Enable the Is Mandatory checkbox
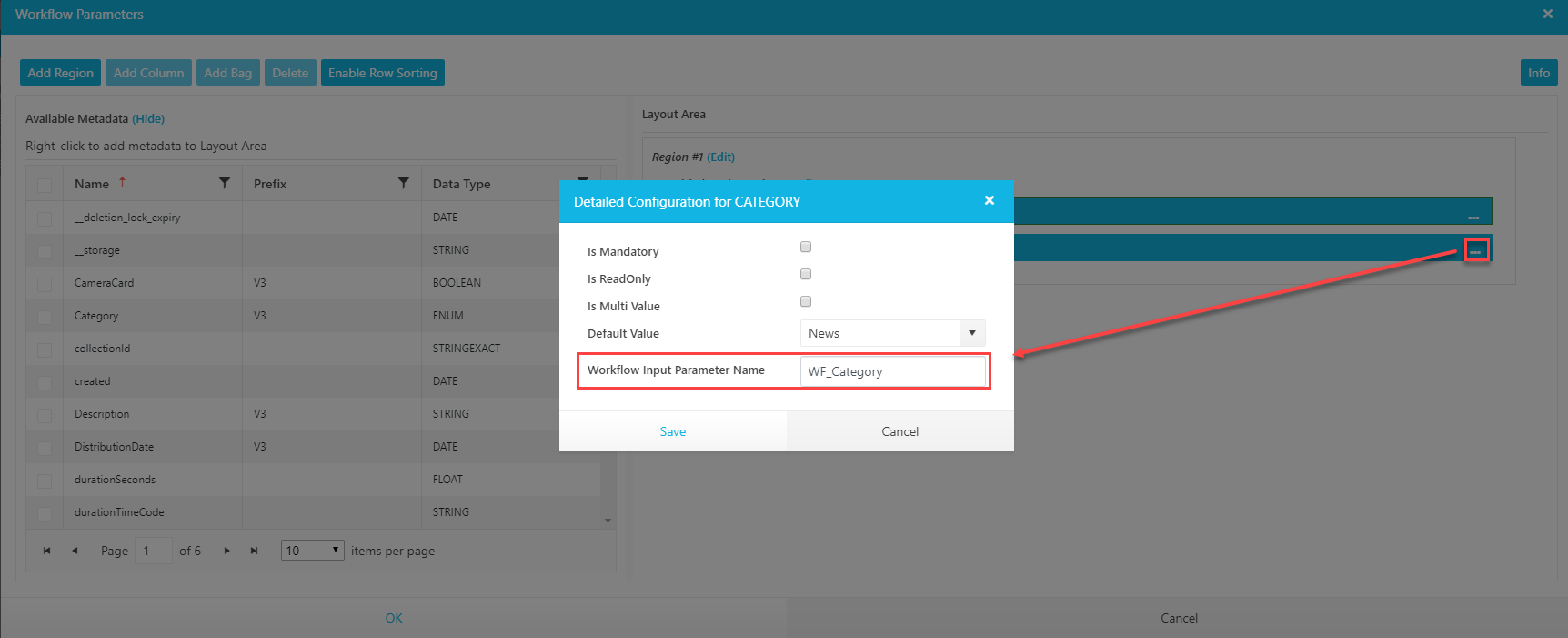Image resolution: width=1568 pixels, height=638 pixels. point(806,247)
